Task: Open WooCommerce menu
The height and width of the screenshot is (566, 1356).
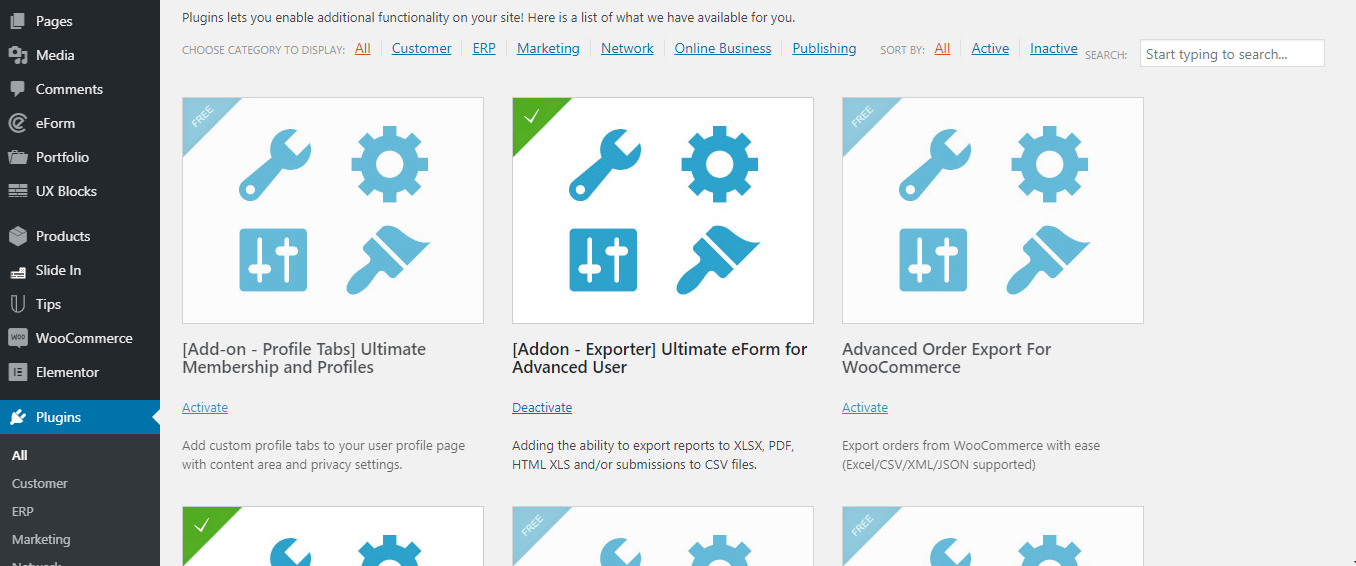Action: (80, 338)
